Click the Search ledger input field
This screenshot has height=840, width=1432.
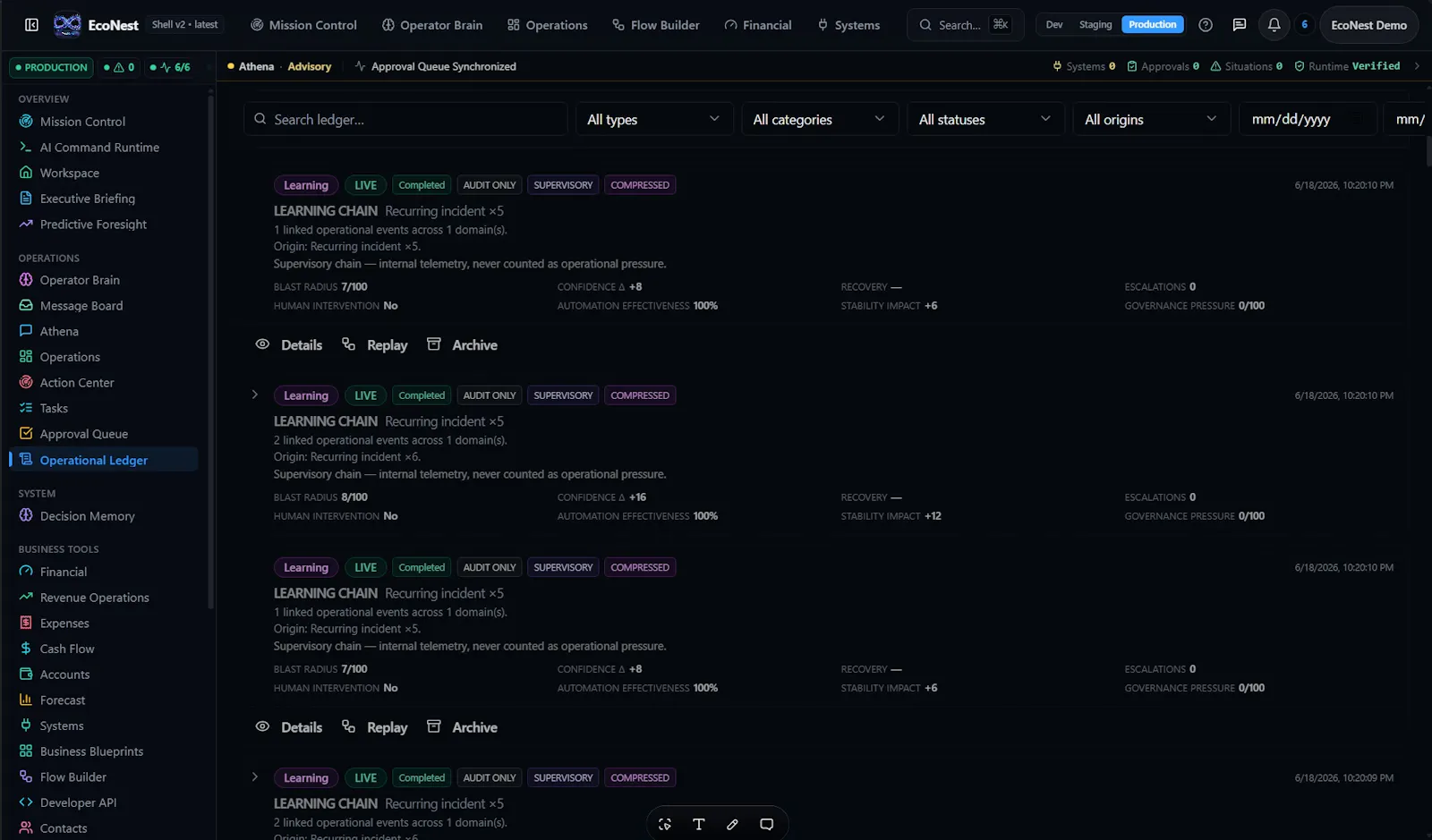[x=405, y=119]
